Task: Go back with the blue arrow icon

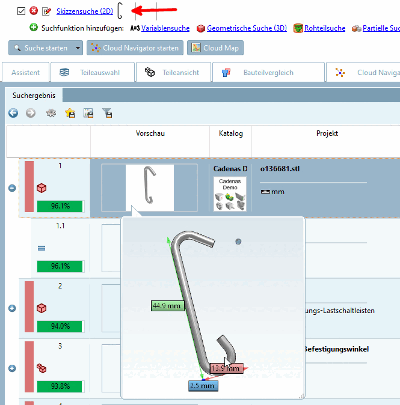Action: coord(13,113)
